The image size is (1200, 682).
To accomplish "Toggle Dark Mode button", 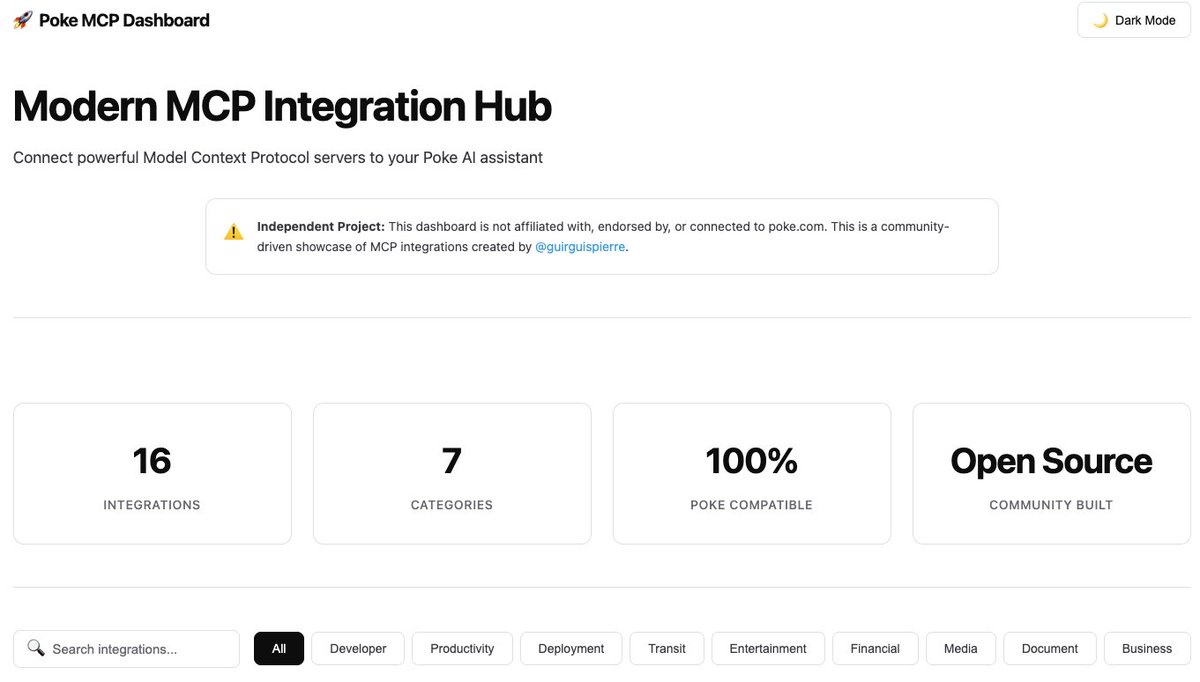I will point(1133,20).
